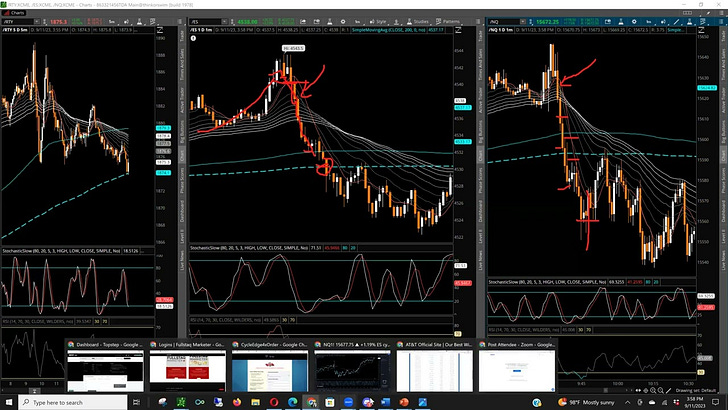Expand the /NQ symbol dropdown arrow
This screenshot has height=410, width=728.
(x=523, y=21)
